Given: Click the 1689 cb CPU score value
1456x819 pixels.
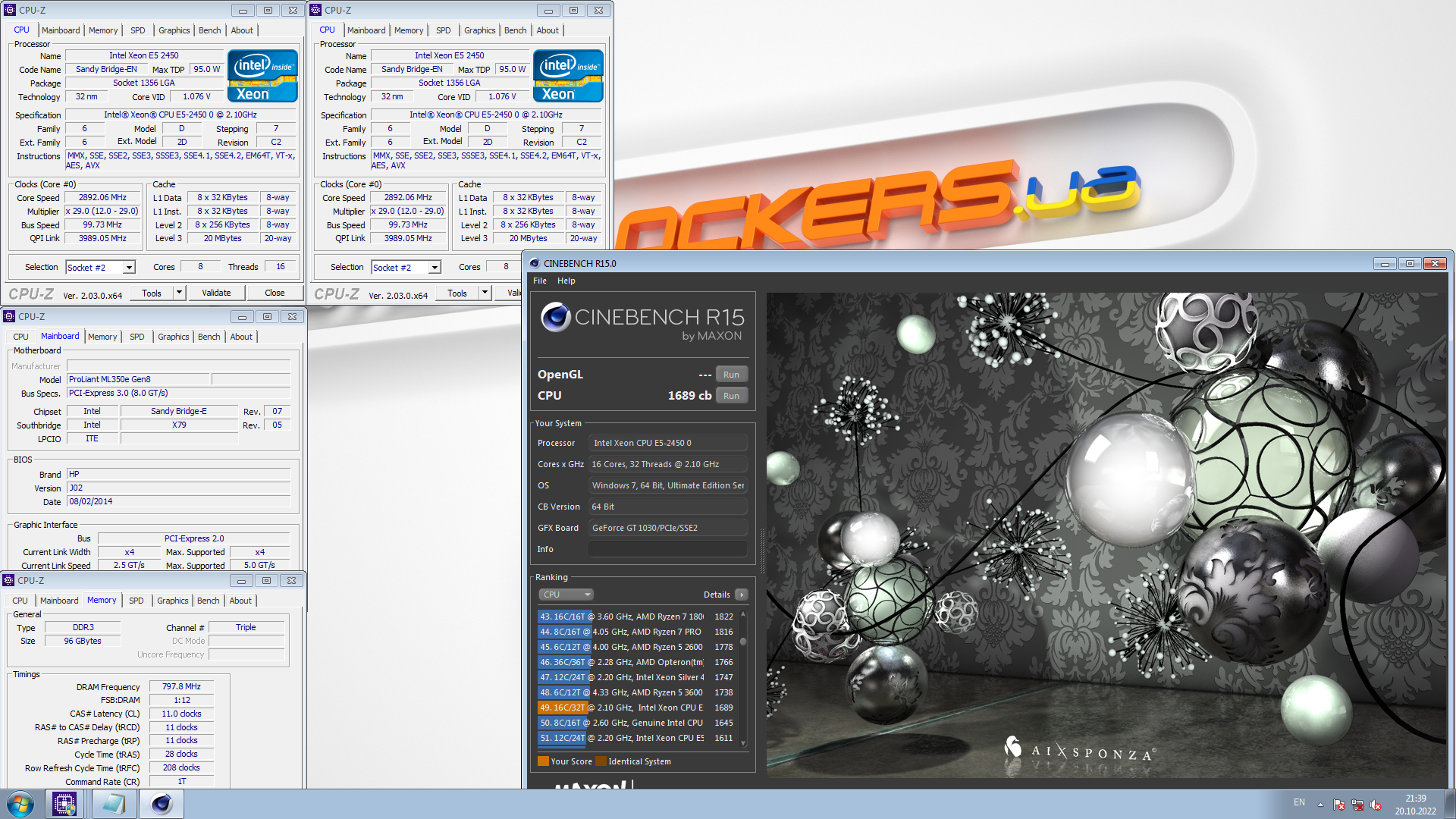Looking at the screenshot, I should pos(689,396).
